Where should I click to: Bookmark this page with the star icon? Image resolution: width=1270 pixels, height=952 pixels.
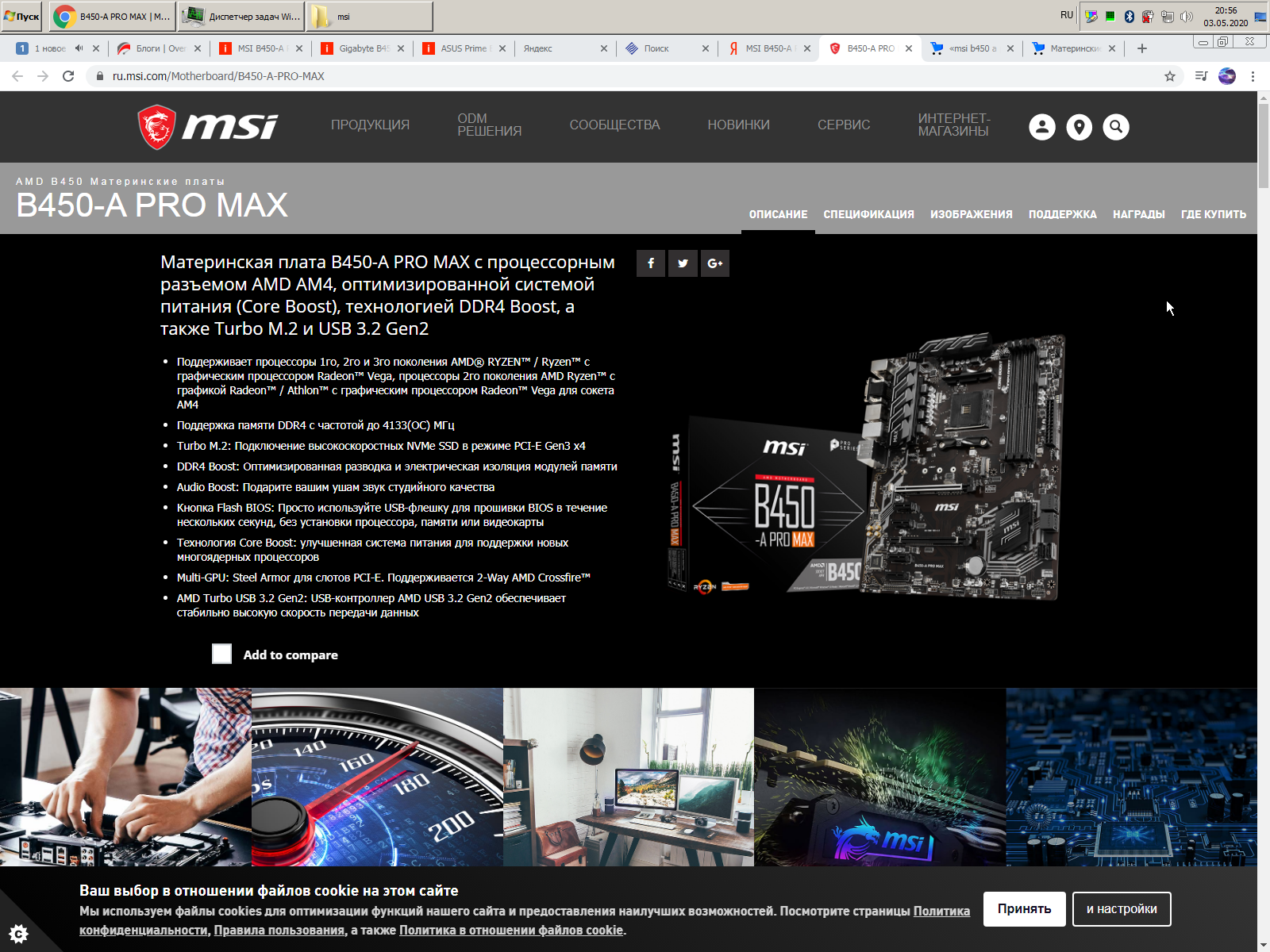click(1169, 76)
